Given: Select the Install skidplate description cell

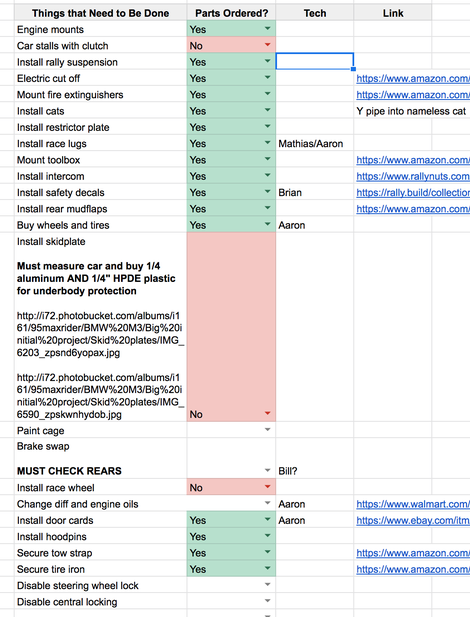Looking at the screenshot, I should [x=100, y=327].
